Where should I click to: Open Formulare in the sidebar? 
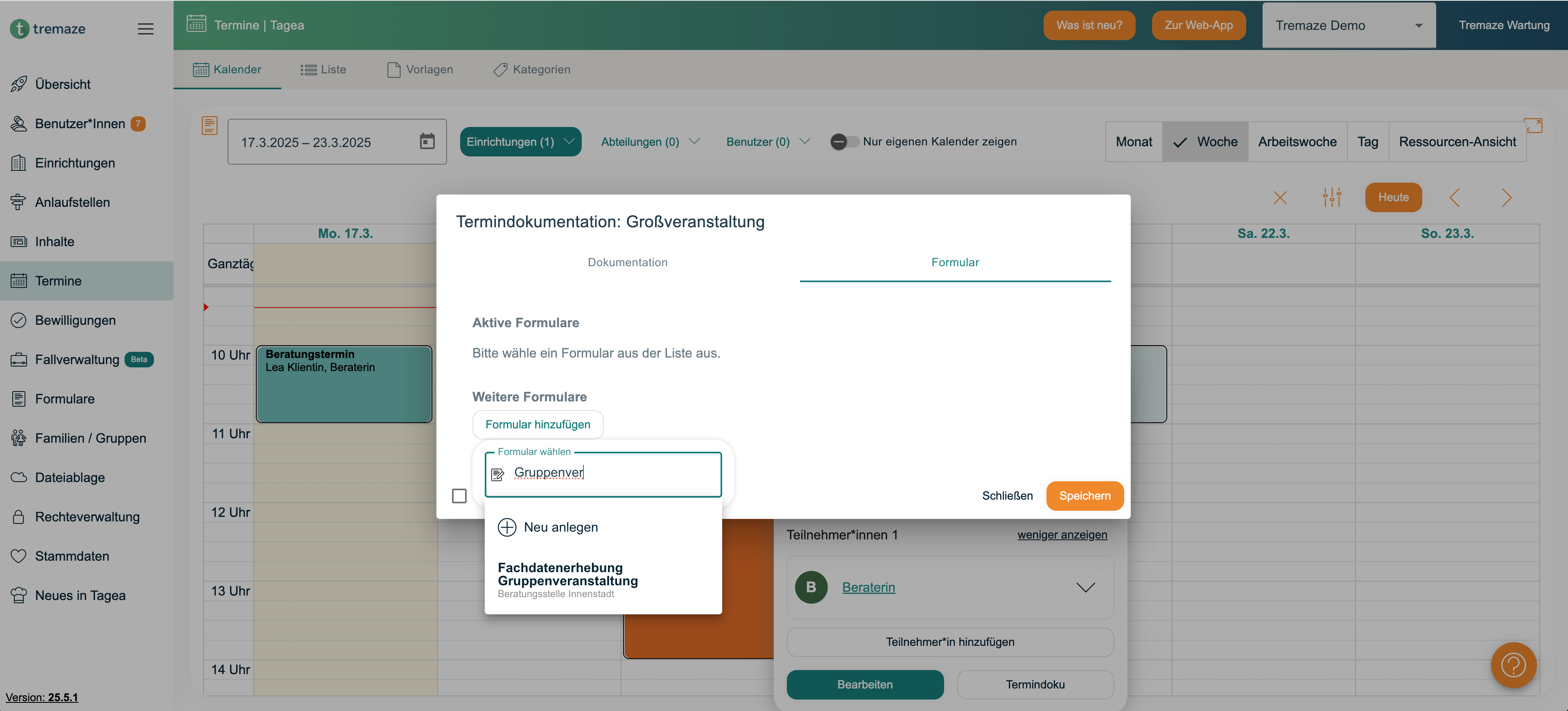pyautogui.click(x=86, y=399)
